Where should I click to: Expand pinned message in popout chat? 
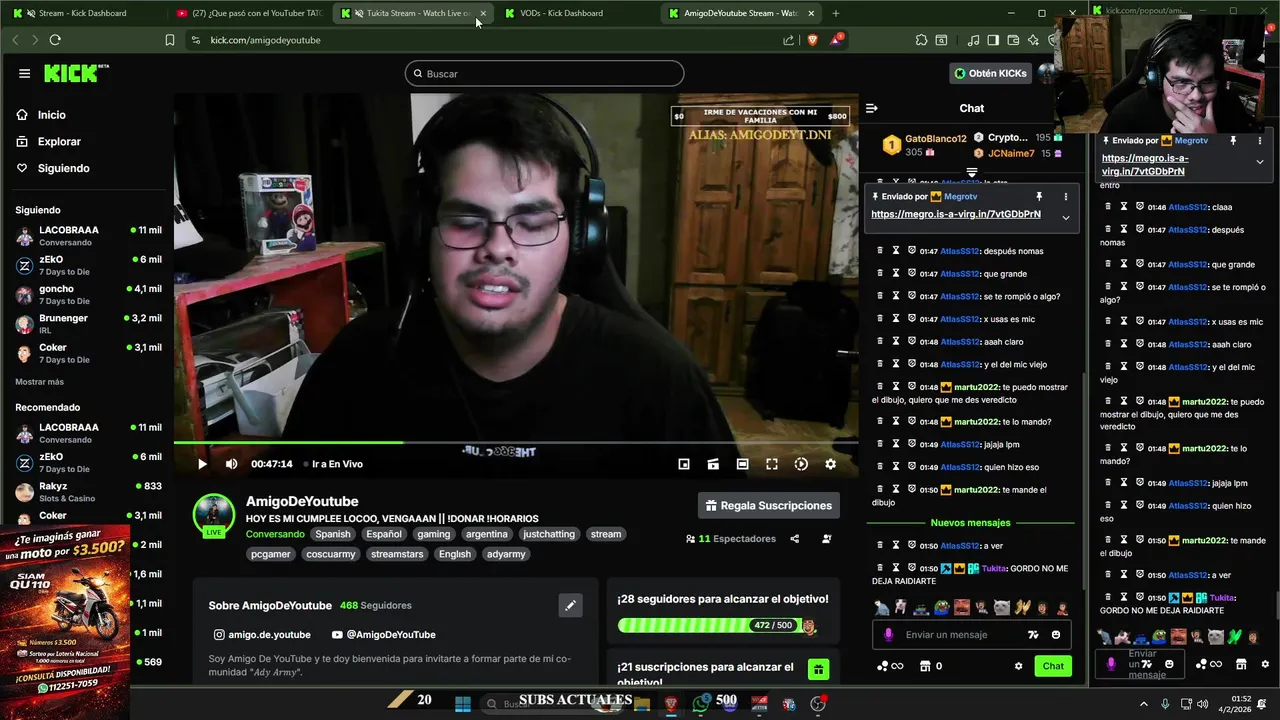coord(1259,161)
